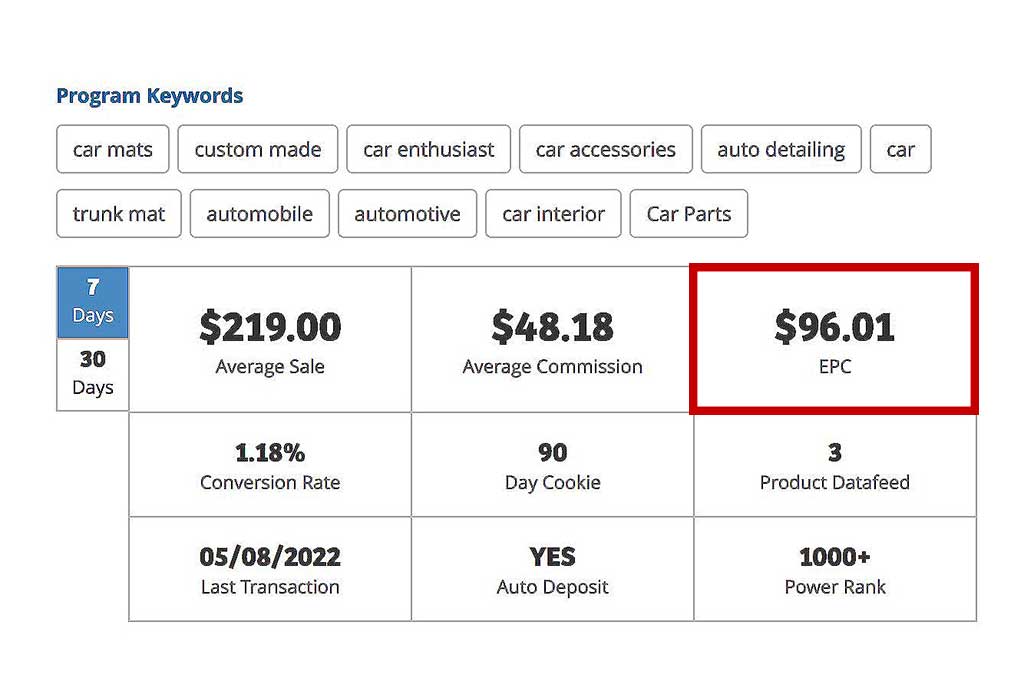The height and width of the screenshot is (688, 1024).
Task: Click the short "car" keyword tag
Action: tap(900, 150)
